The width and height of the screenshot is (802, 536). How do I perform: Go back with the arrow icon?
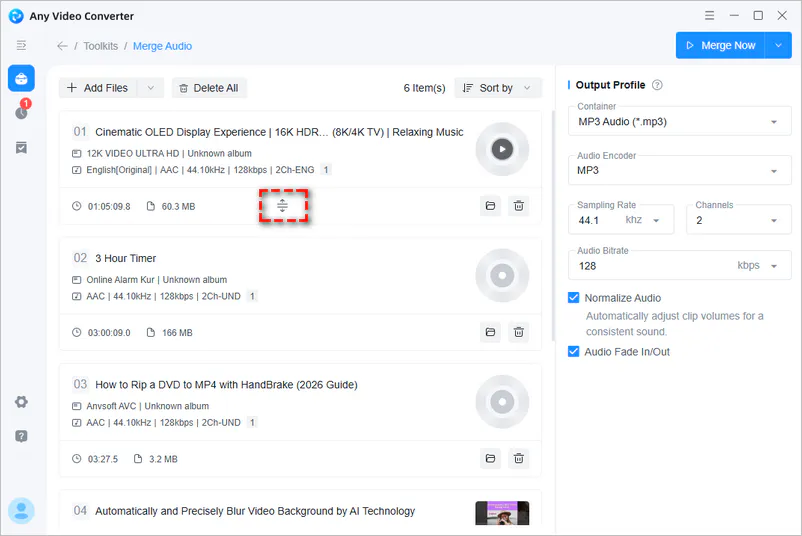[x=62, y=46]
